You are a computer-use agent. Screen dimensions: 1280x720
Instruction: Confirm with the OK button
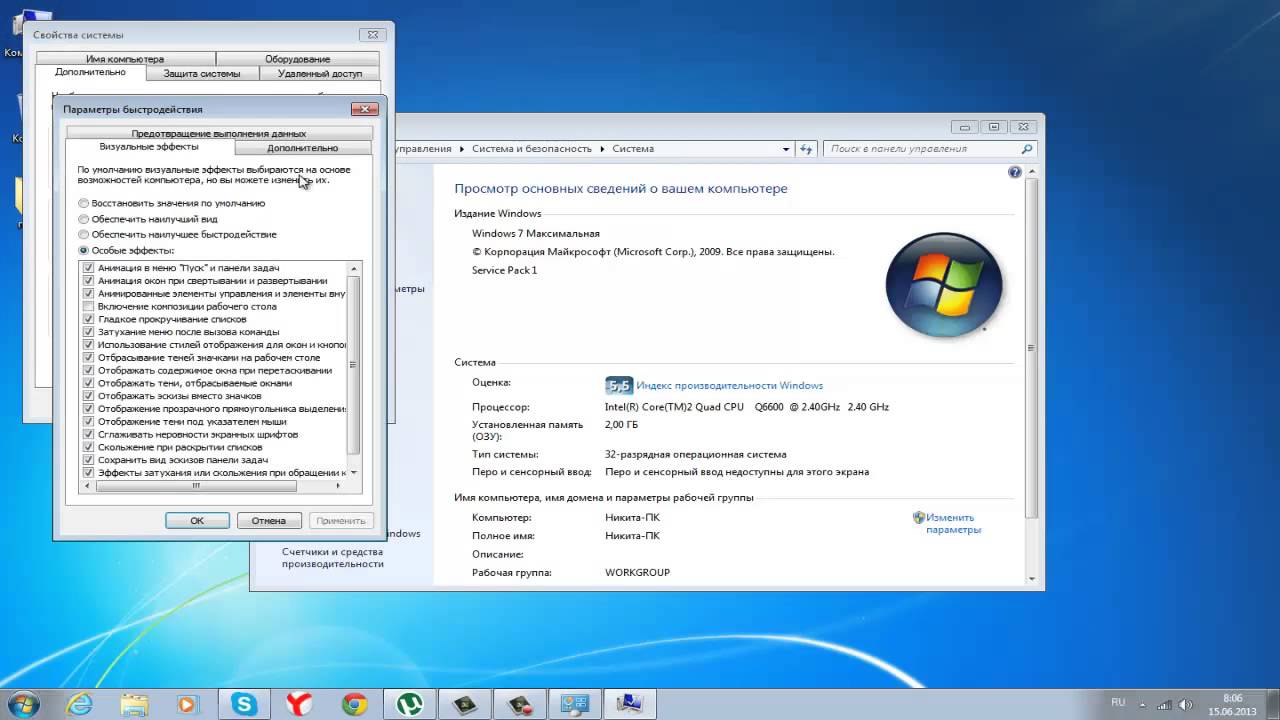coord(197,520)
